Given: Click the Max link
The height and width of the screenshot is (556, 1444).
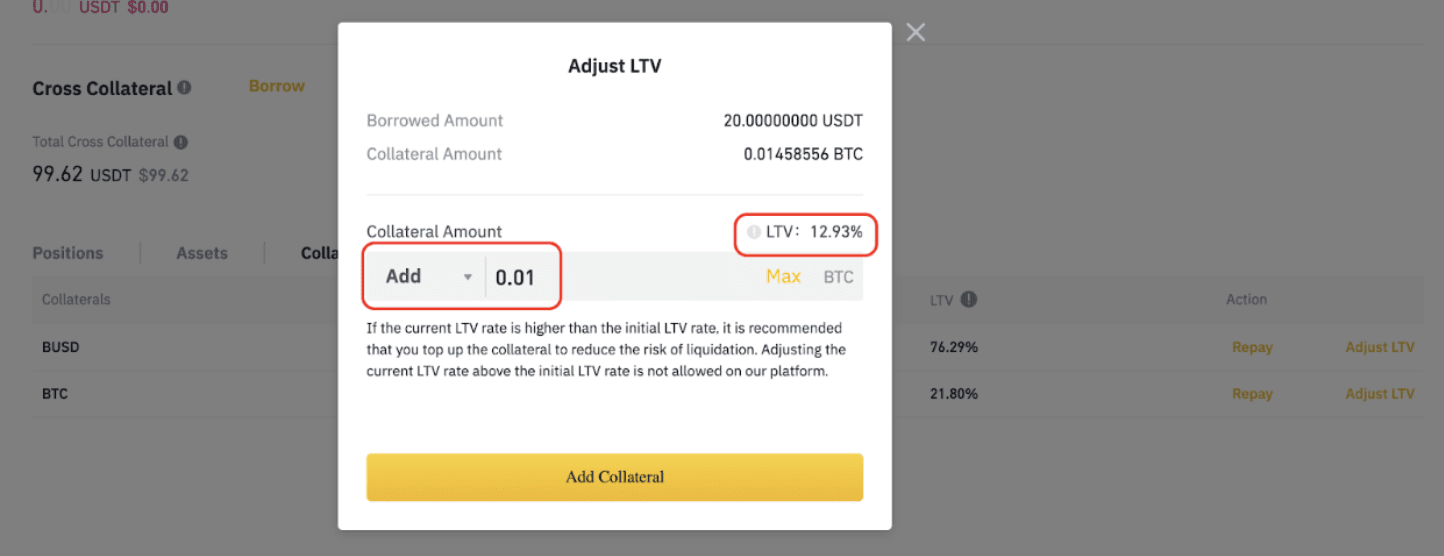Looking at the screenshot, I should 783,277.
